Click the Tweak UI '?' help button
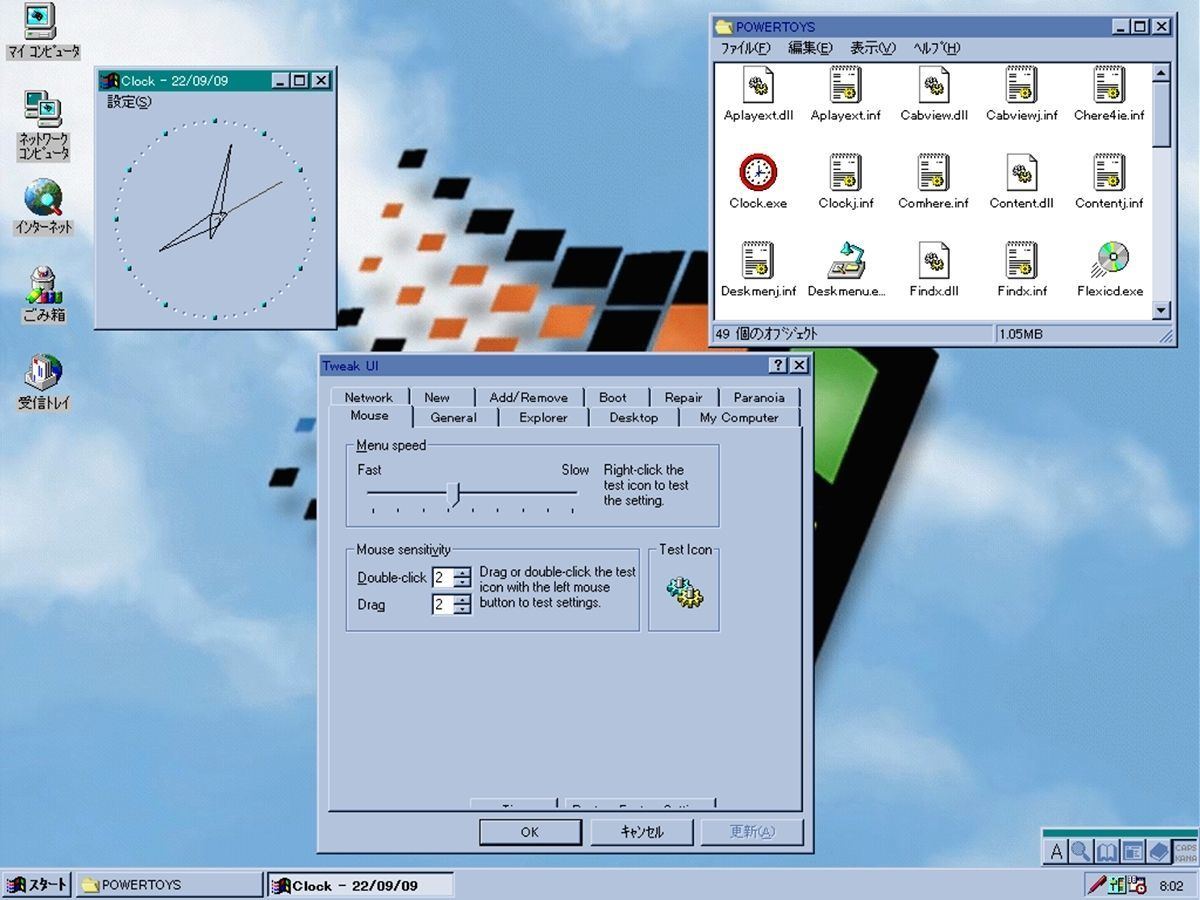Viewport: 1200px width, 900px height. tap(778, 366)
